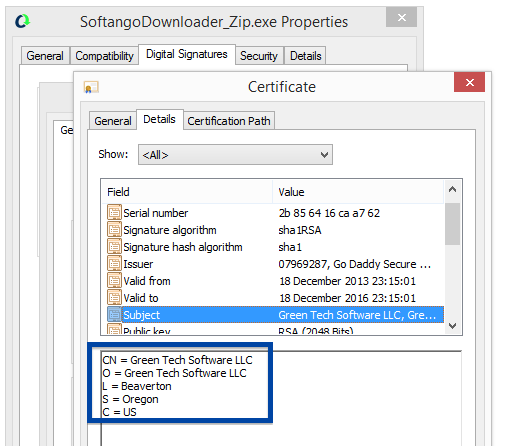Open the Details tab in Properties window
Screen dimensions: 506x446
(306, 56)
